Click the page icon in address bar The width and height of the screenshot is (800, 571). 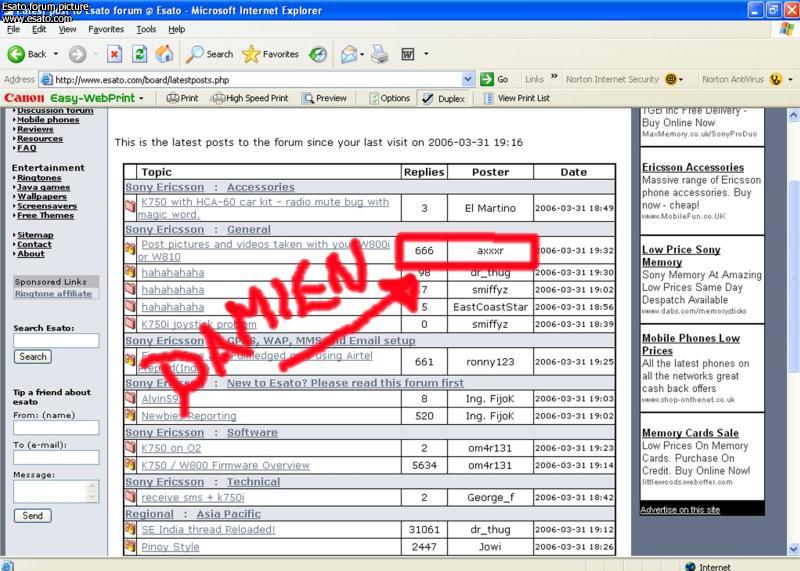tap(46, 80)
